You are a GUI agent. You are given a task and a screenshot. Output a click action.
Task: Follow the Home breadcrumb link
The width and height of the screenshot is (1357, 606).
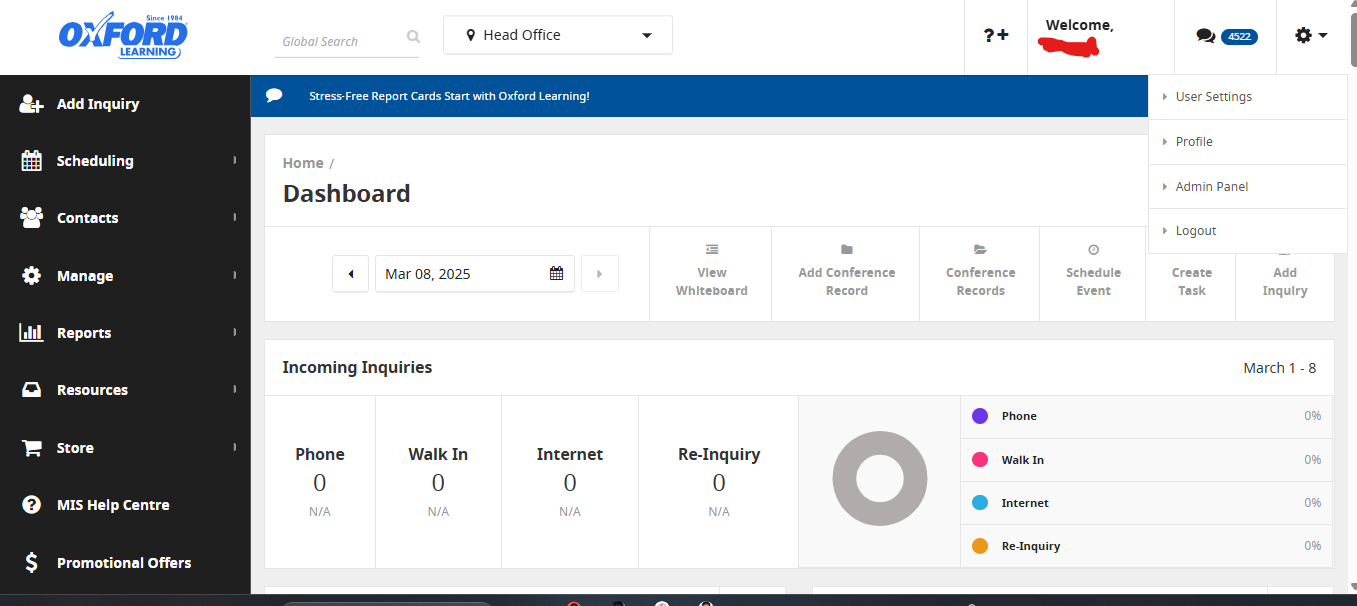[x=303, y=163]
